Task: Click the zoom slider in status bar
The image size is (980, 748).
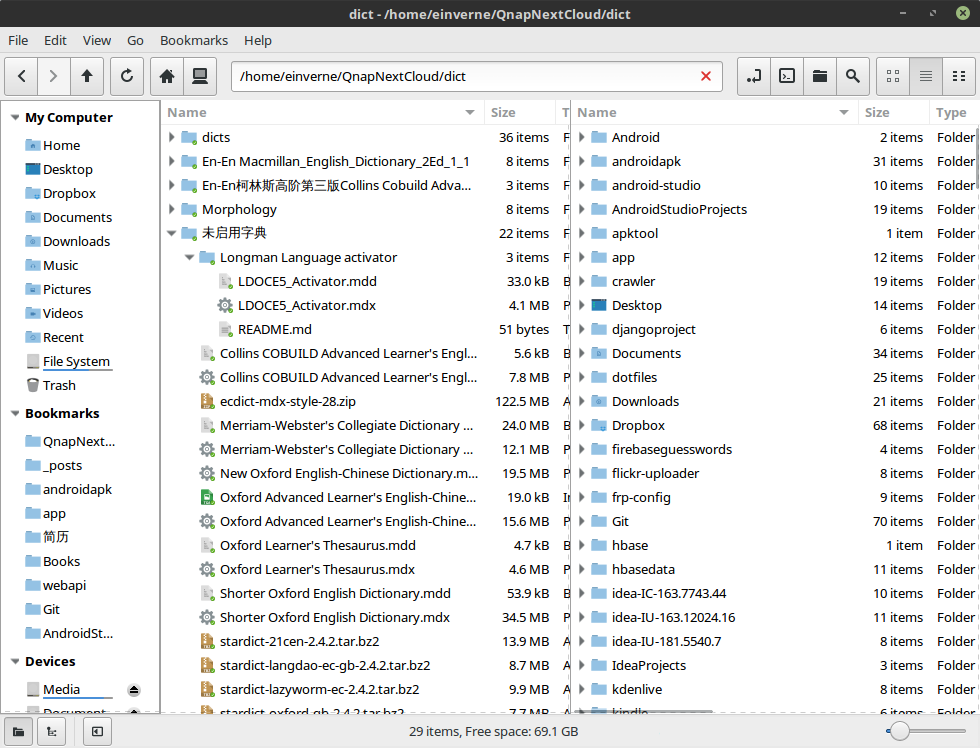Action: click(900, 732)
